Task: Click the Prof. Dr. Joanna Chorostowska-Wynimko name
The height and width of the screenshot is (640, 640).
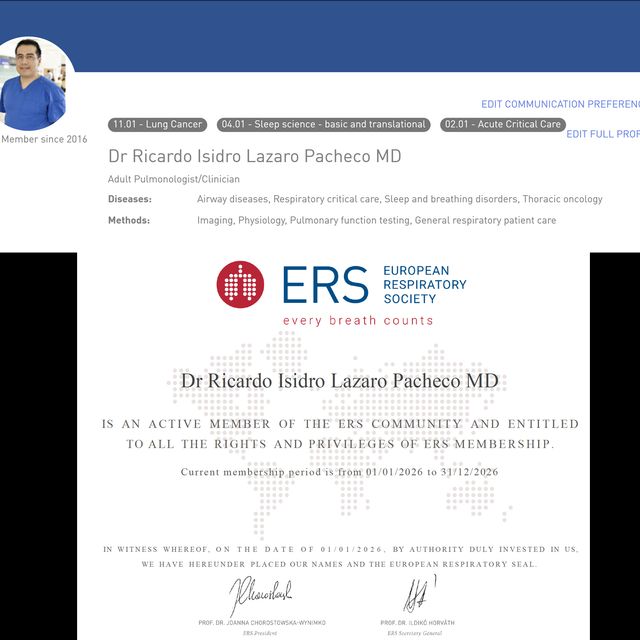Action: click(262, 623)
